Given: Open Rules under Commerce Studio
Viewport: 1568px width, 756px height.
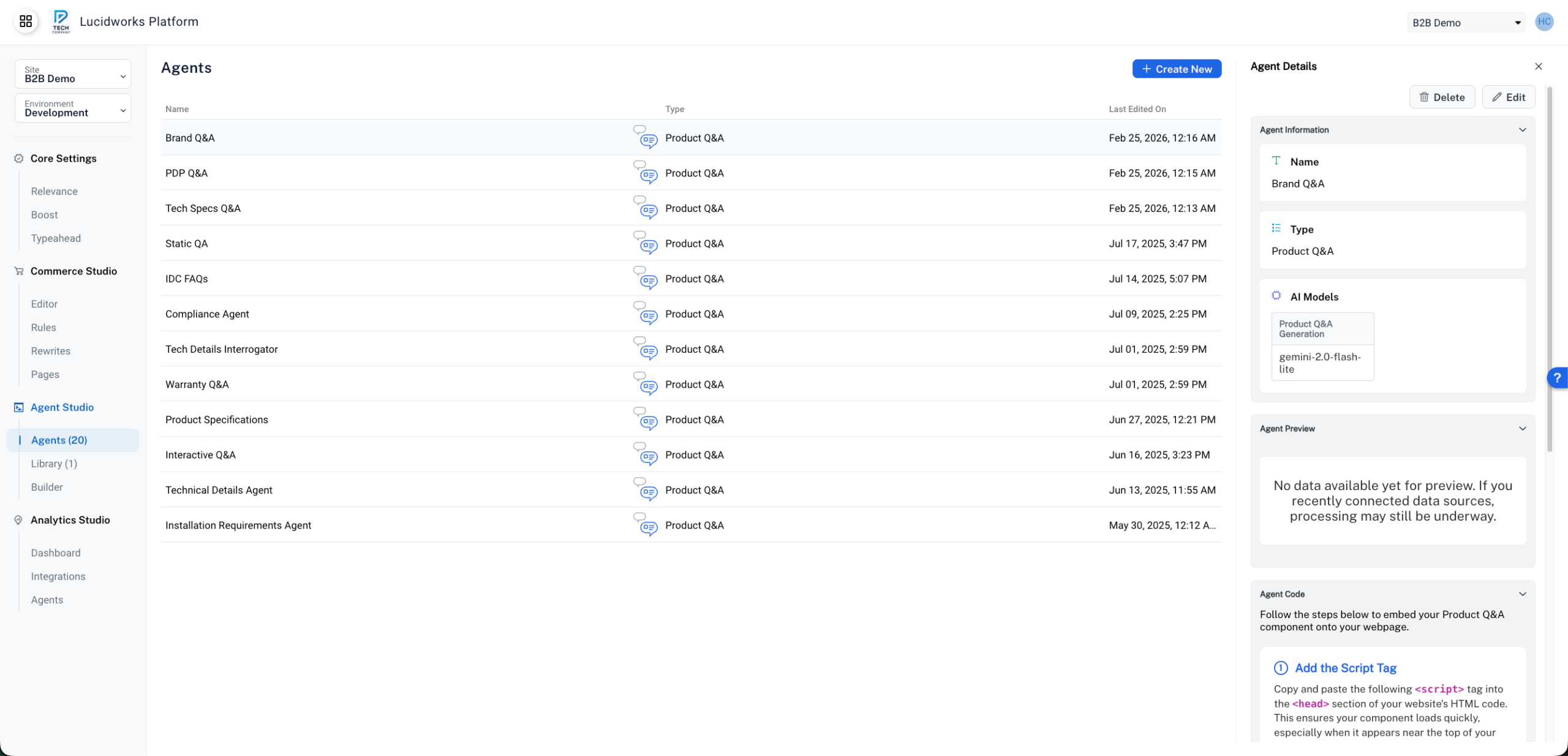Looking at the screenshot, I should (x=43, y=327).
